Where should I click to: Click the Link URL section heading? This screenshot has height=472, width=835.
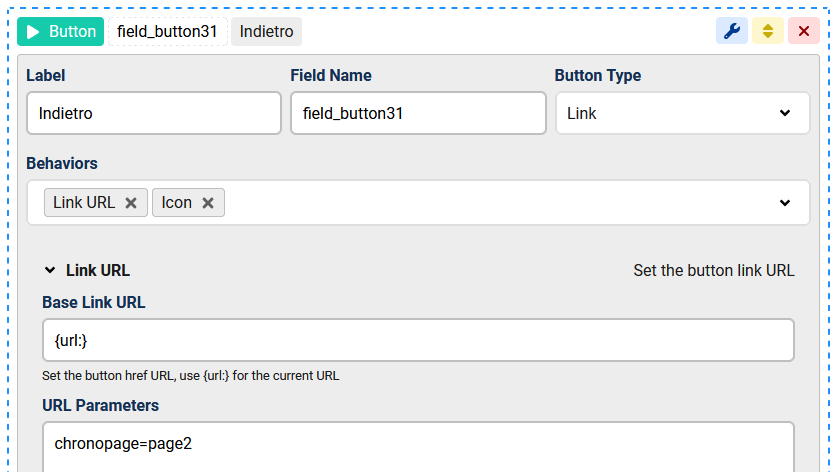click(98, 270)
